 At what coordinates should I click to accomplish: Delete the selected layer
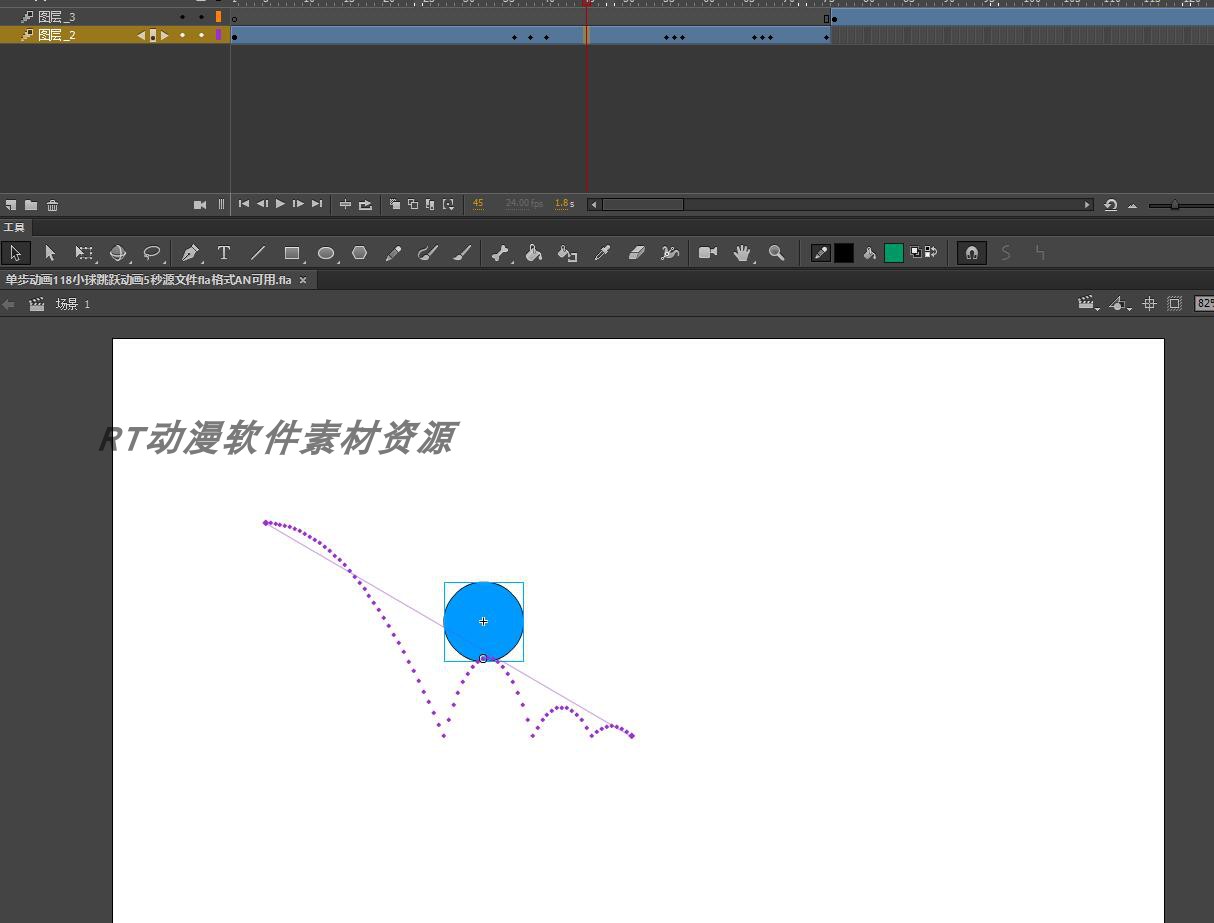[53, 205]
